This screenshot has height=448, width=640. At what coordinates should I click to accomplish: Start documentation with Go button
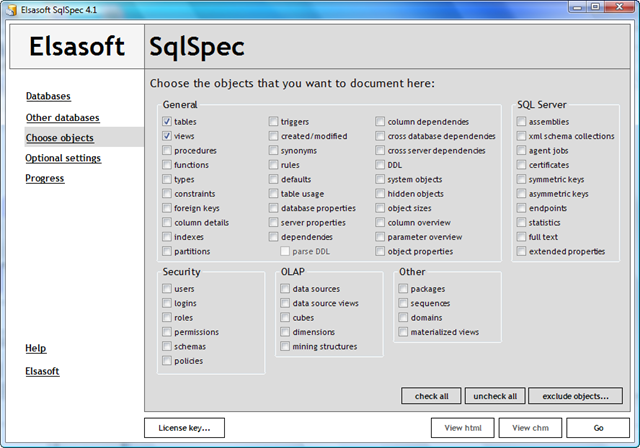(598, 428)
